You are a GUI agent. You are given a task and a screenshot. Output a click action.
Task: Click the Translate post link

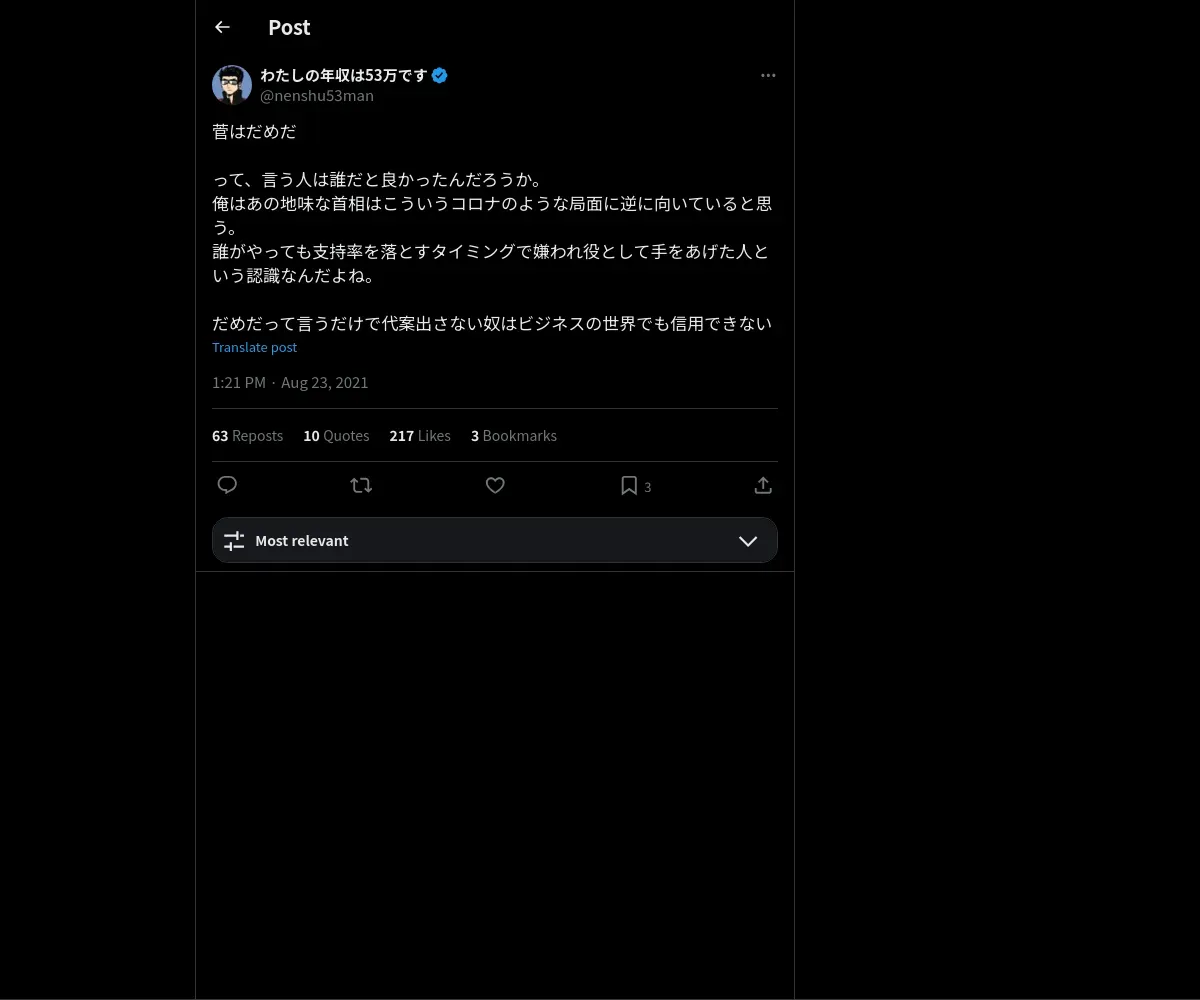click(x=254, y=347)
